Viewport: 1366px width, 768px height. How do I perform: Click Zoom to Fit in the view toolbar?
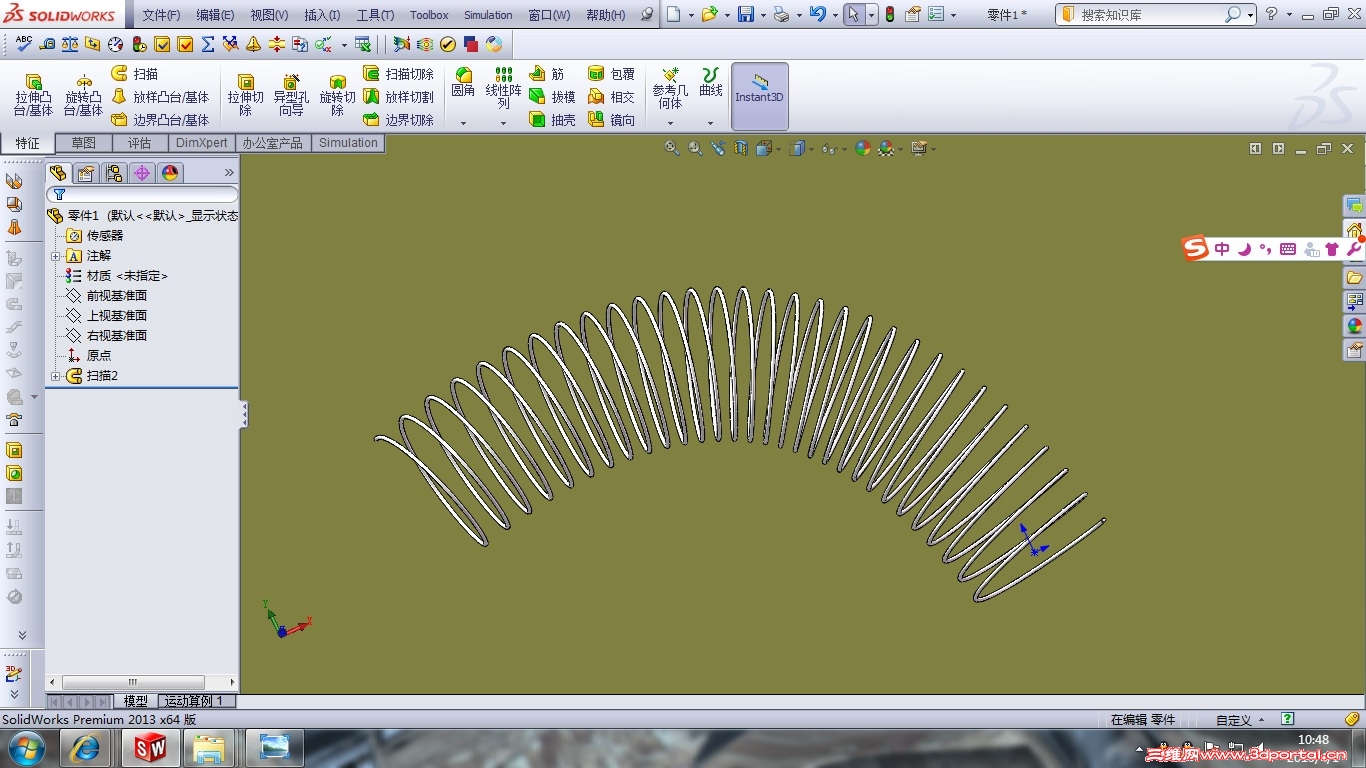click(x=672, y=148)
